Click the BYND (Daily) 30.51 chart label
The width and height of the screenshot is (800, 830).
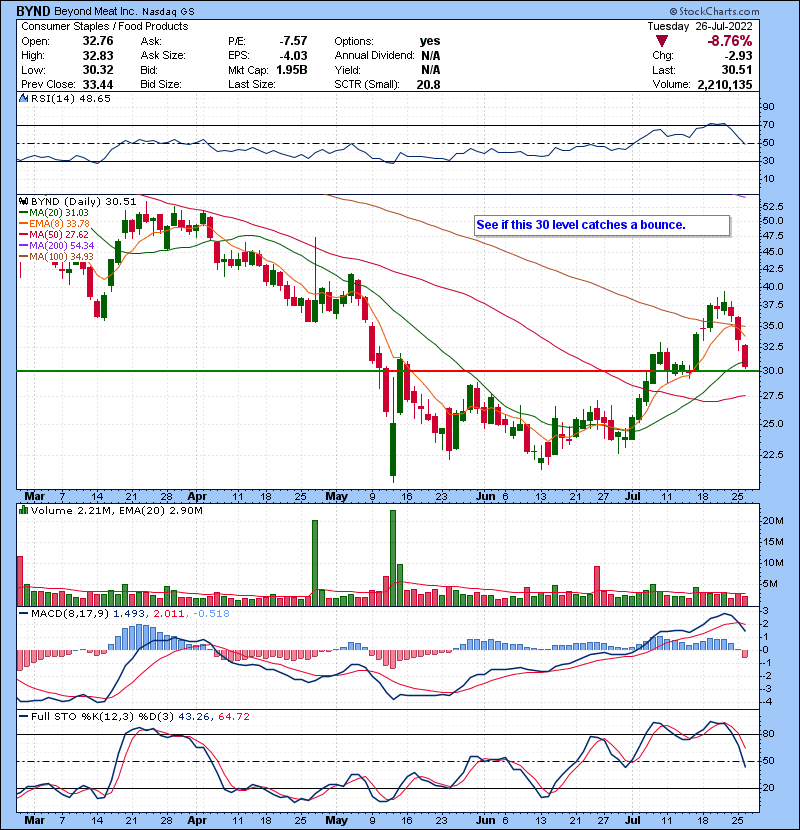84,202
